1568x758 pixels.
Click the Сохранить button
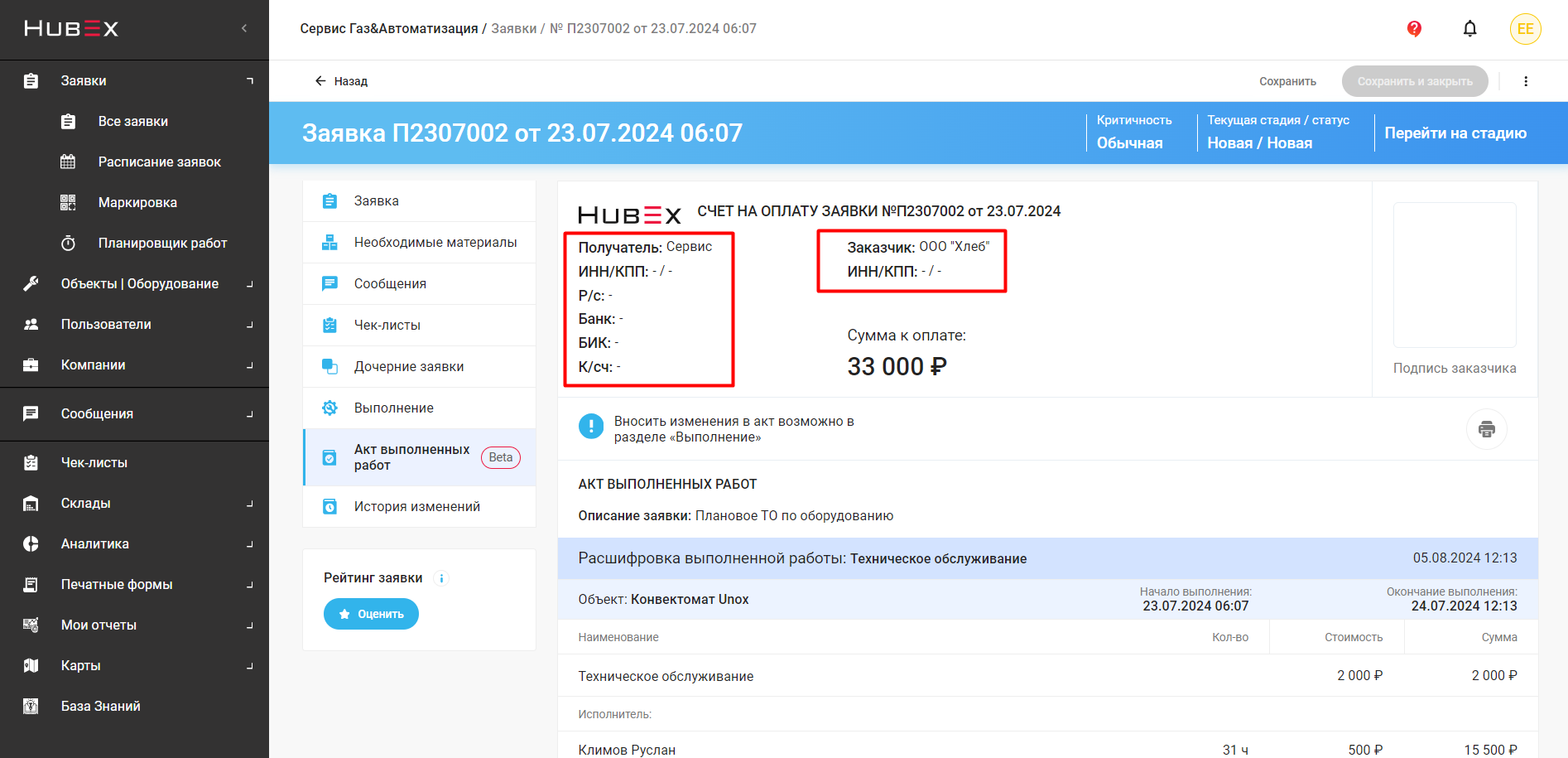tap(1287, 81)
